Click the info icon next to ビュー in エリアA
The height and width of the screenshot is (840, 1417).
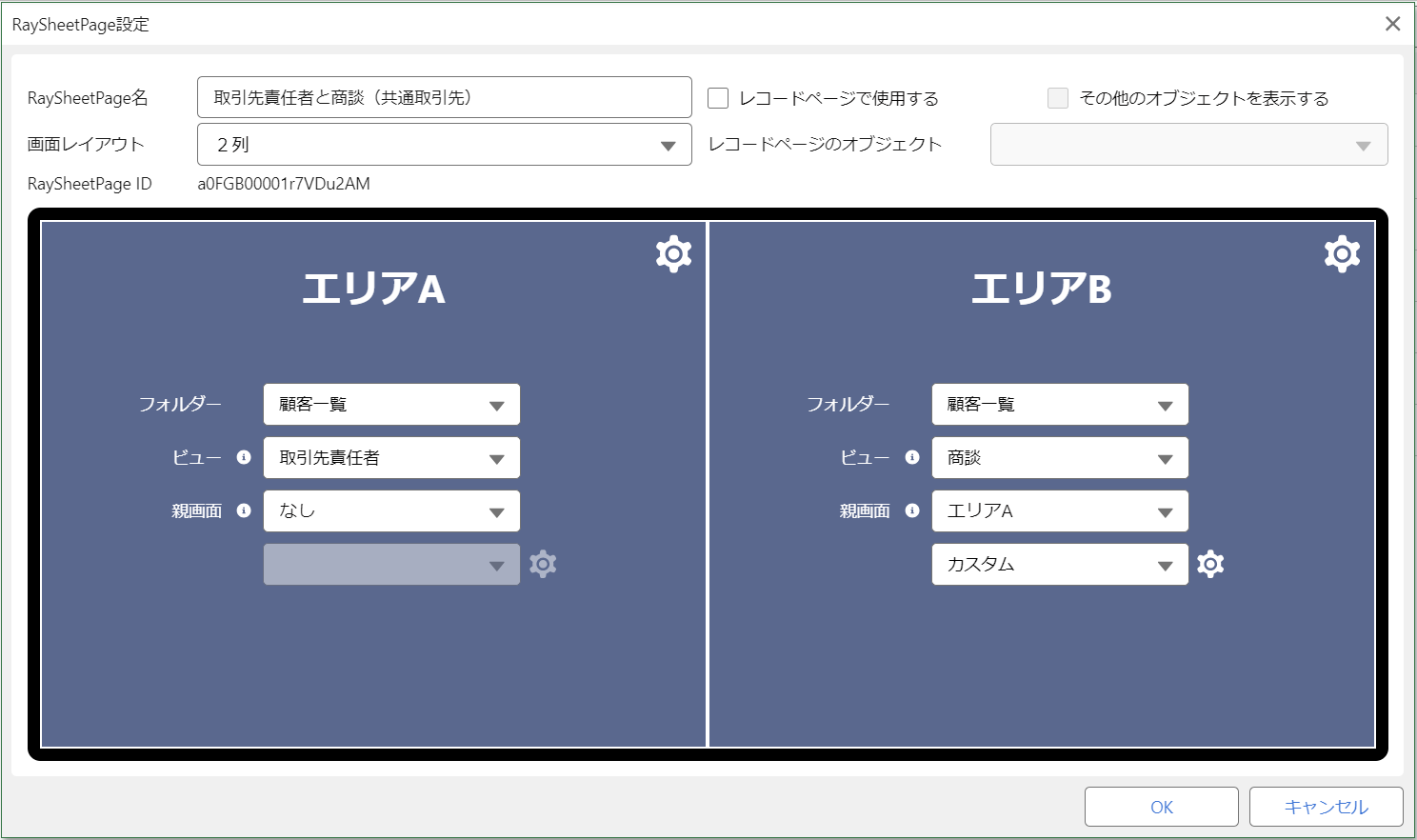(x=244, y=457)
